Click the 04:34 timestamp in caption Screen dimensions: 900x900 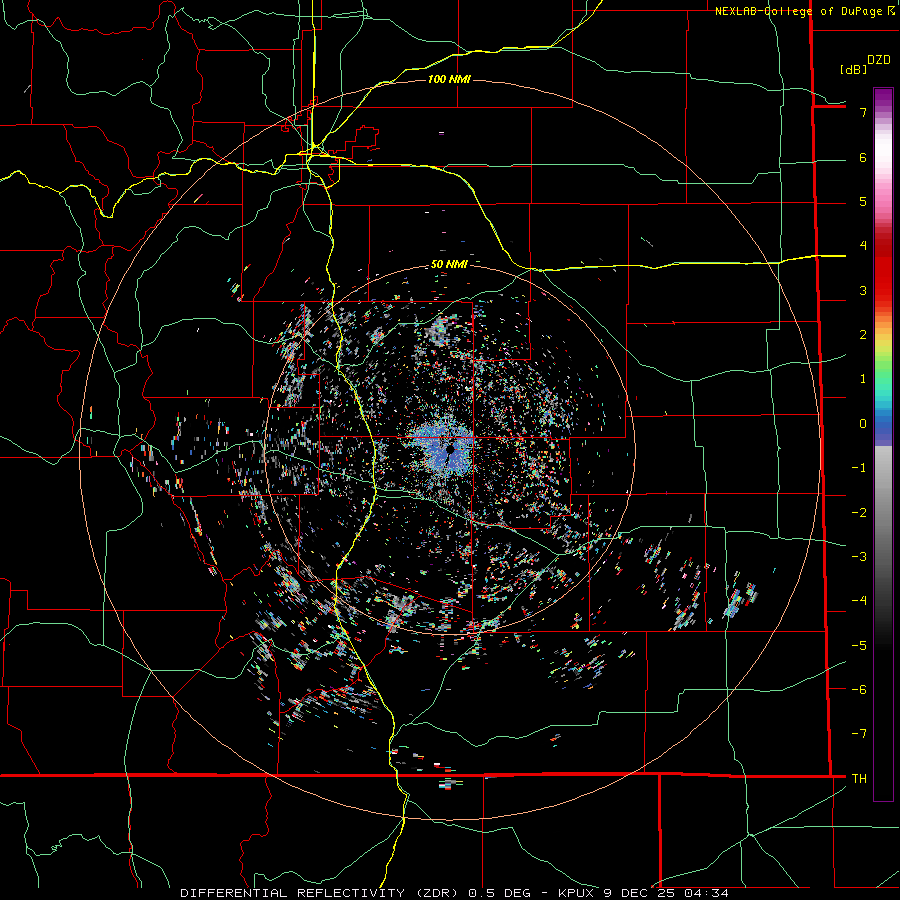point(707,893)
